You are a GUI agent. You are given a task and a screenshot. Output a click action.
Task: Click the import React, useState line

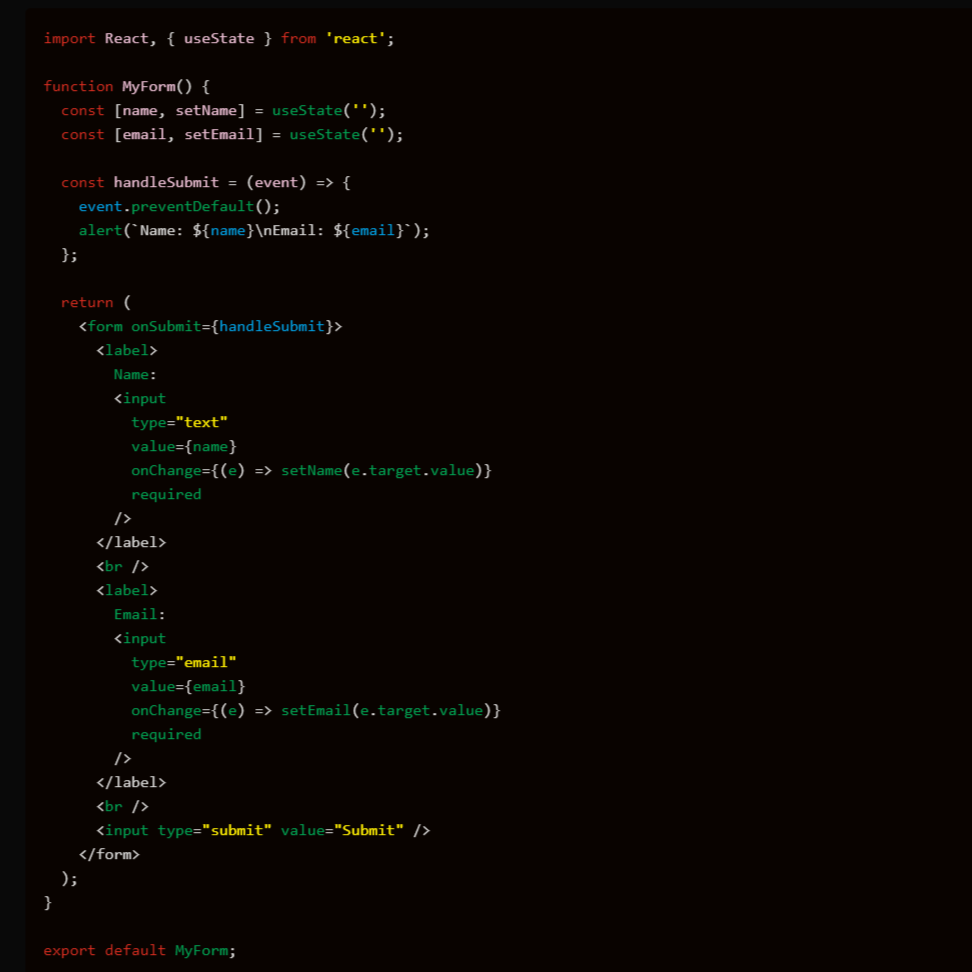[219, 38]
